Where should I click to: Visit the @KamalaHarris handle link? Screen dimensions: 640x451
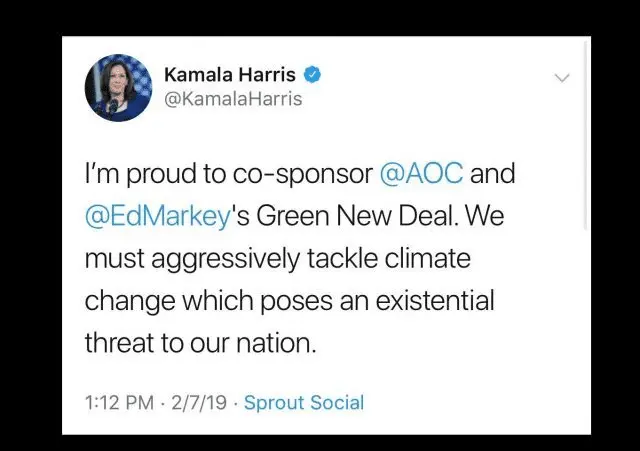pos(232,99)
